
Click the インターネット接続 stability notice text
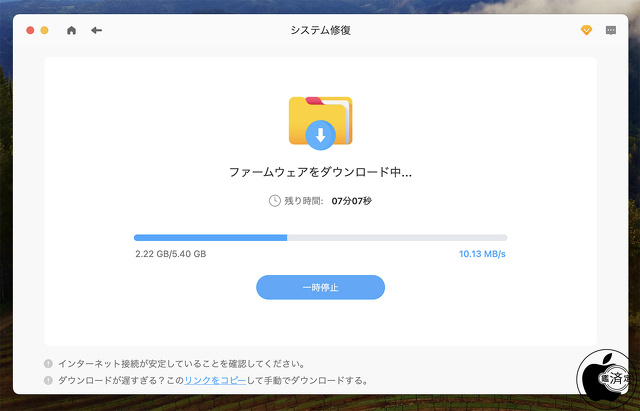click(181, 363)
